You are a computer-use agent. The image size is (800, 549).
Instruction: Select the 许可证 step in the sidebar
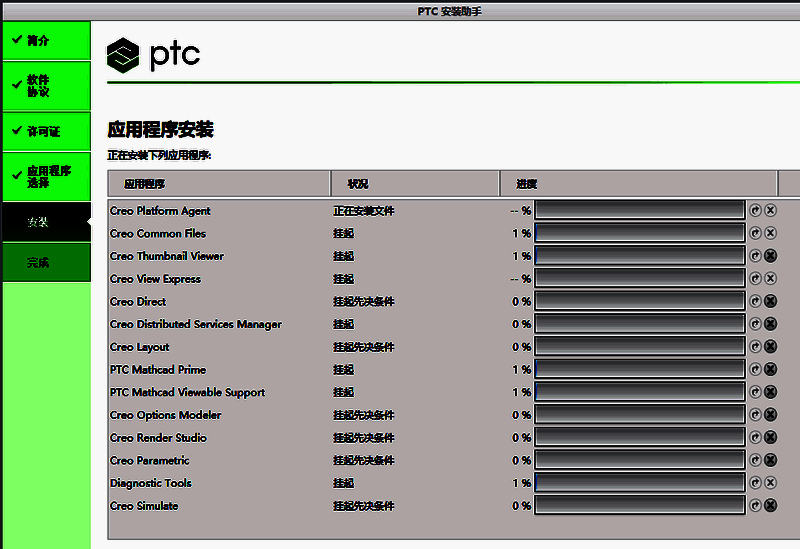(x=45, y=131)
